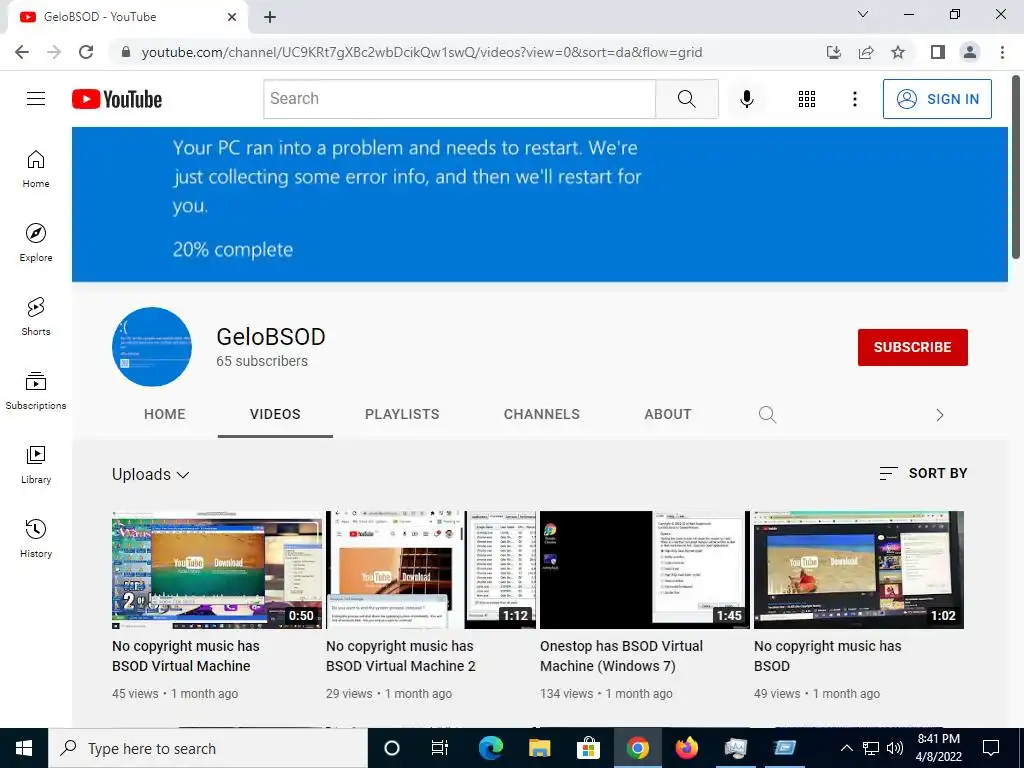
Task: Click the GeloBSOD channel avatar
Action: (152, 347)
